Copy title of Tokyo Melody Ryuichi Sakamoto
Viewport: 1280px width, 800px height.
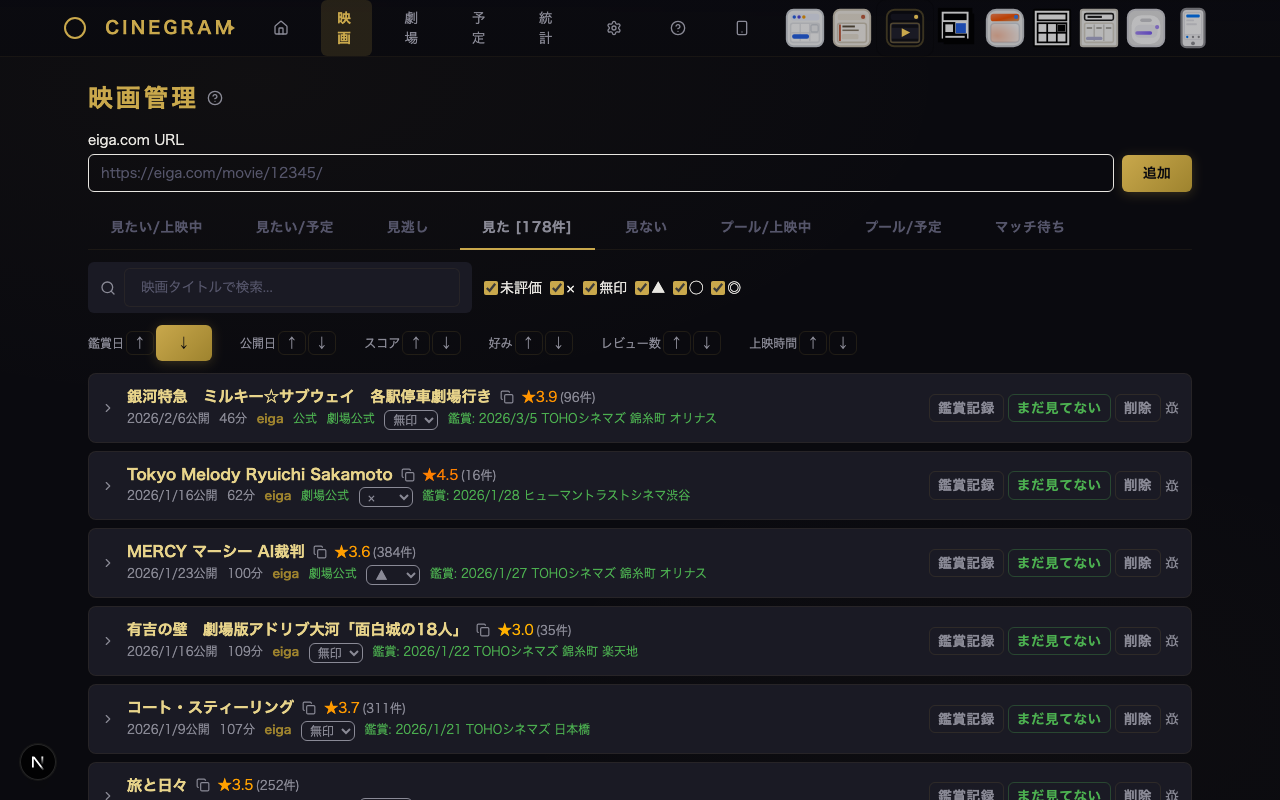click(408, 475)
